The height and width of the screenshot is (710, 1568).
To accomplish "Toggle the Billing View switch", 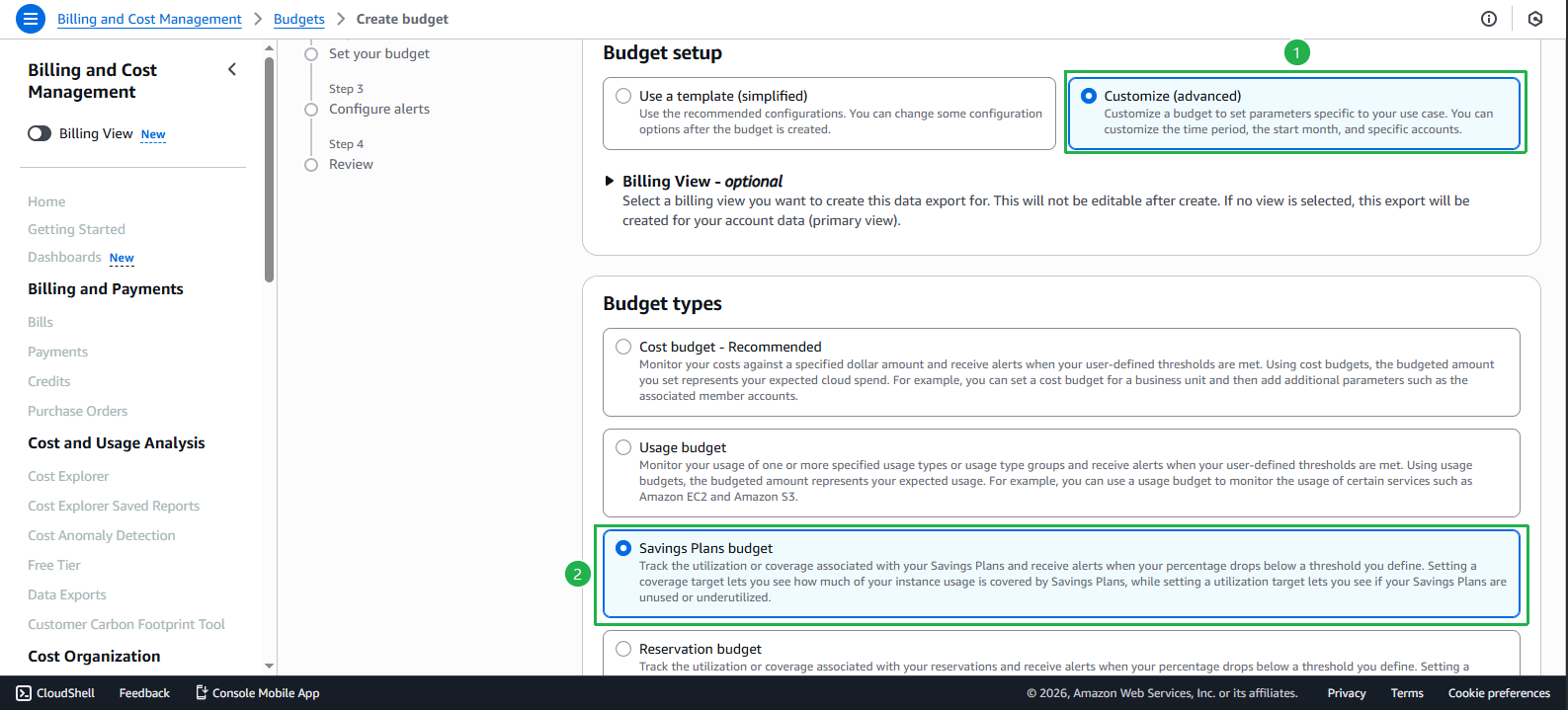I will [40, 133].
